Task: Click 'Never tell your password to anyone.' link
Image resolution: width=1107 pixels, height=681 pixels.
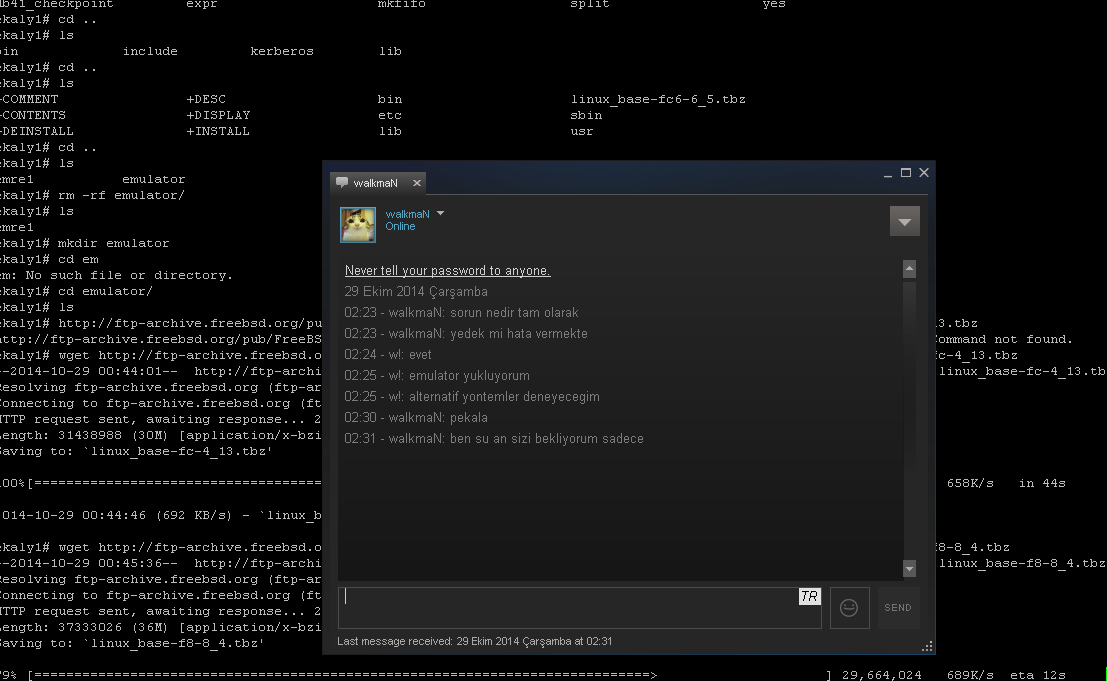Action: [448, 270]
